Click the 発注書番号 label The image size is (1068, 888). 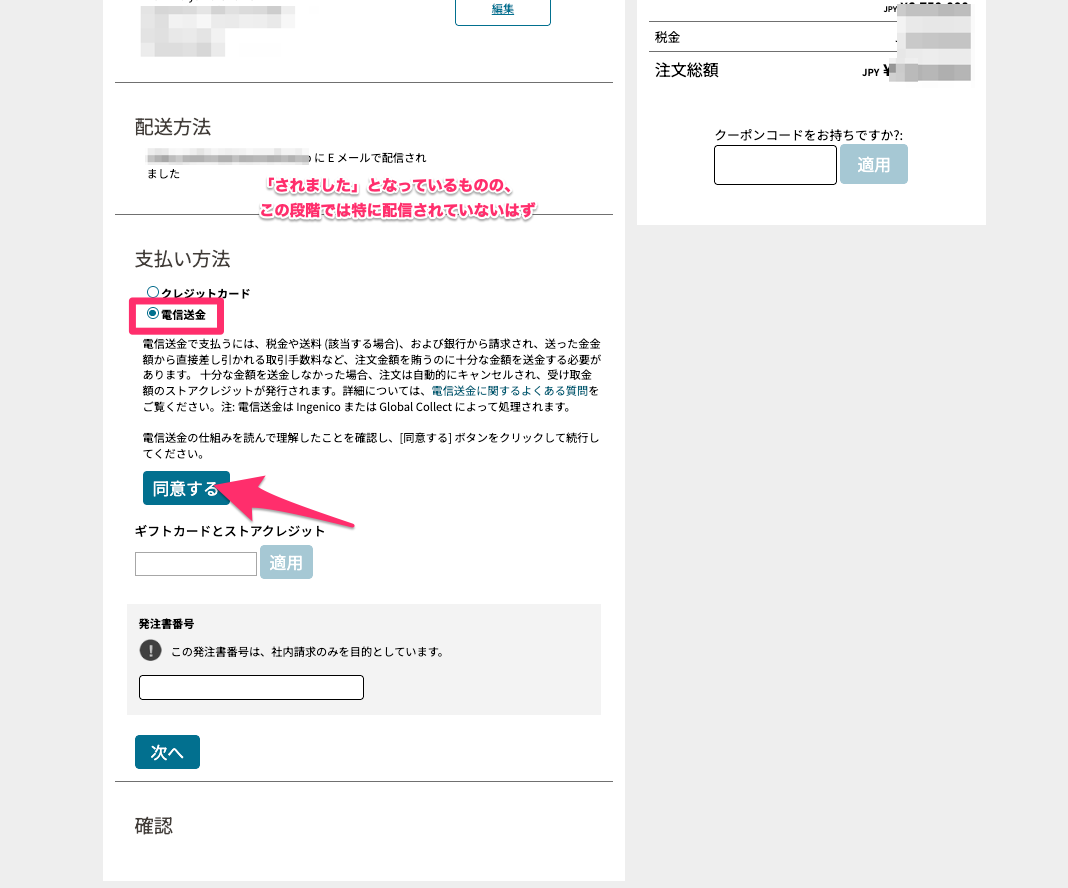166,624
